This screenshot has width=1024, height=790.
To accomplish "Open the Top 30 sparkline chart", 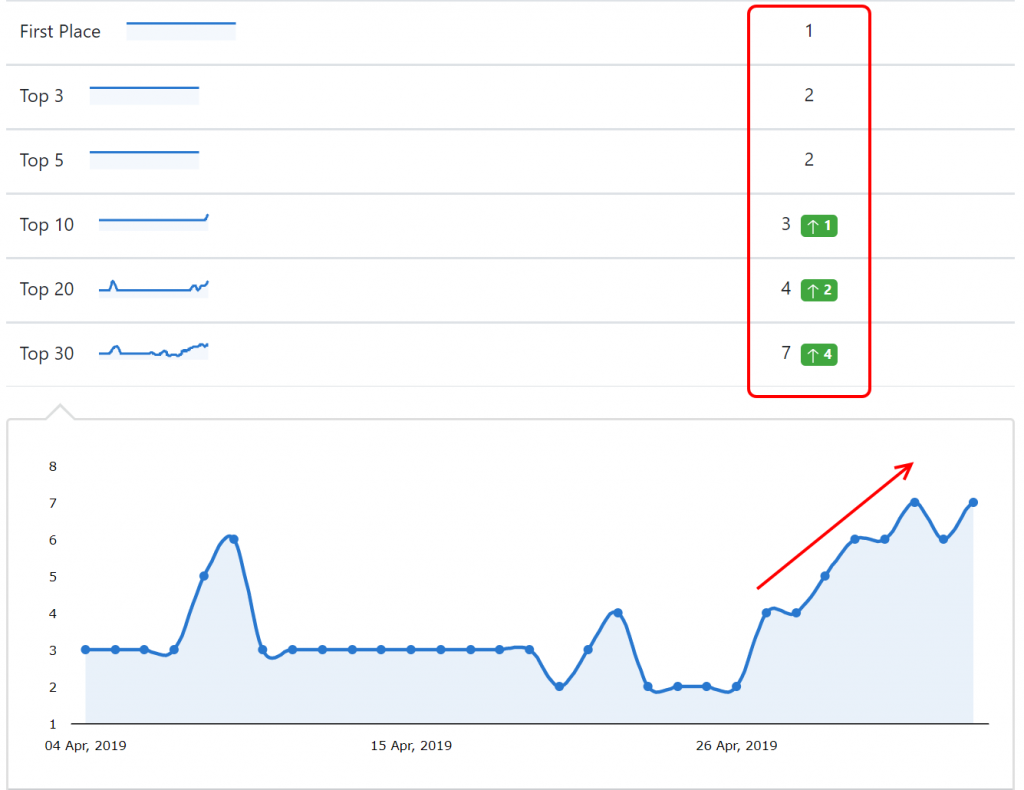I will pyautogui.click(x=153, y=351).
